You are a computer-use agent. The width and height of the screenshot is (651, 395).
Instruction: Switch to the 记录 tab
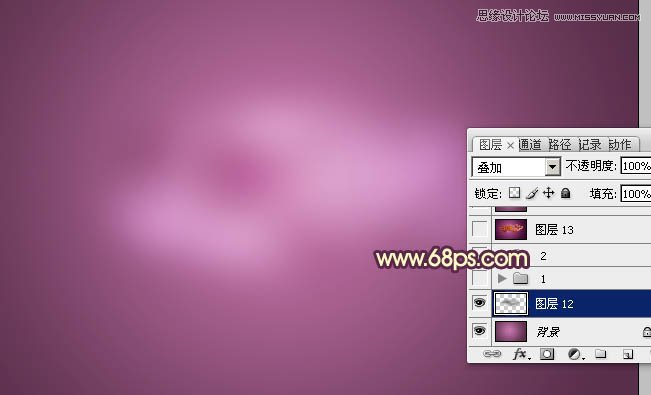point(590,145)
